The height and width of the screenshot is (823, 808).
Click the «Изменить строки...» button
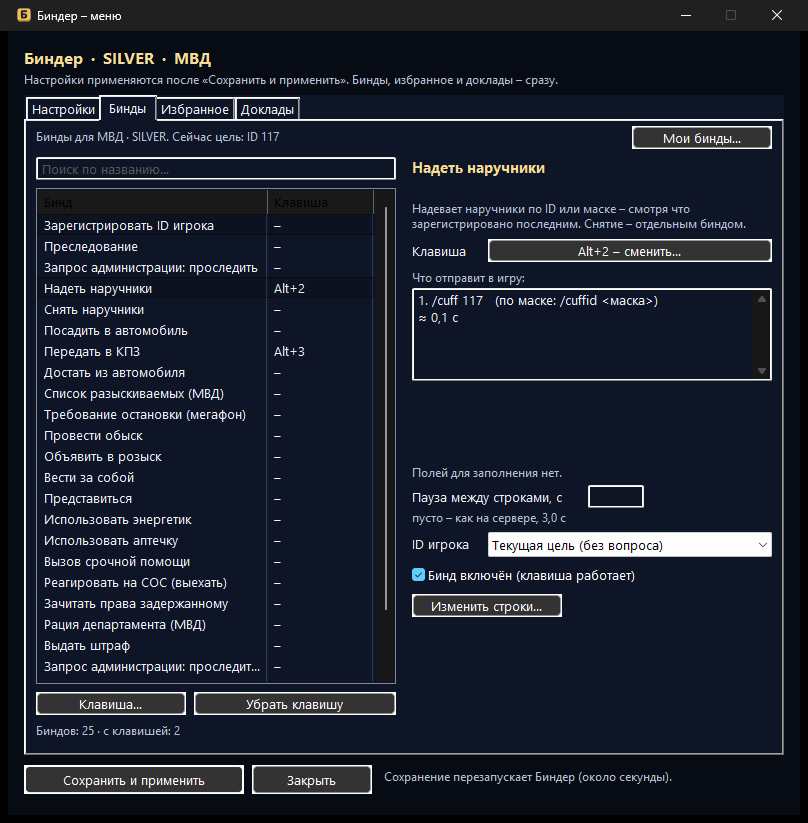click(x=487, y=606)
